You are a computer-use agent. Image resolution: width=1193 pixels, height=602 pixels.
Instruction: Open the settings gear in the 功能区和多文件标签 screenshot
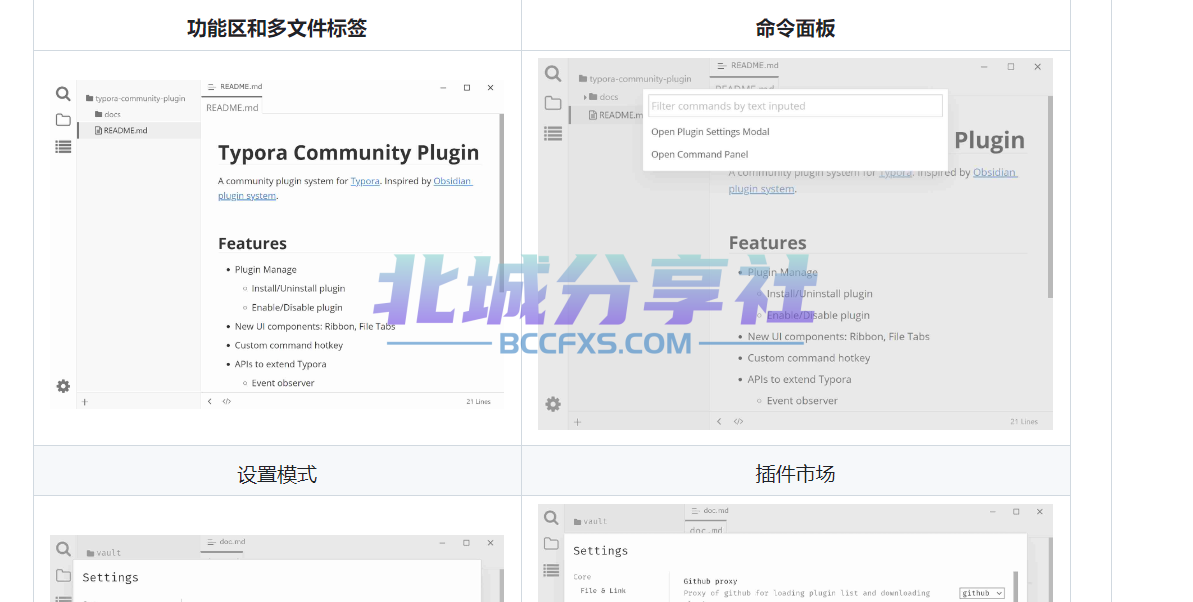[63, 386]
